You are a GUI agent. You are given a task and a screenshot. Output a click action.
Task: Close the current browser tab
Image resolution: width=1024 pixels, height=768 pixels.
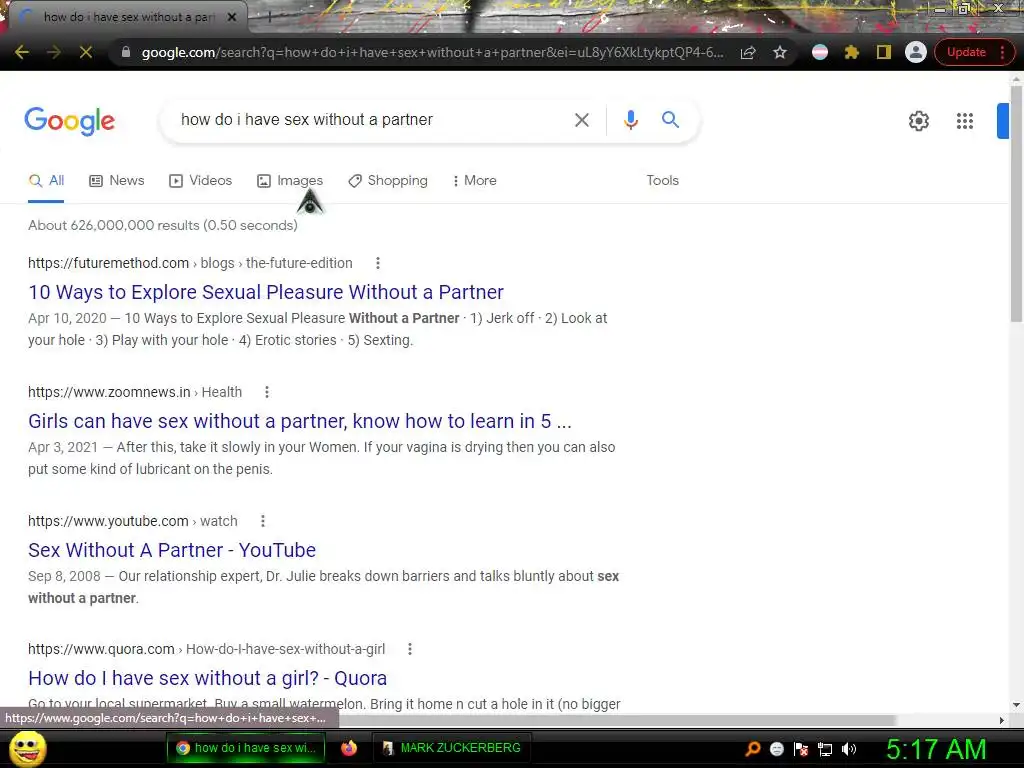[x=232, y=17]
